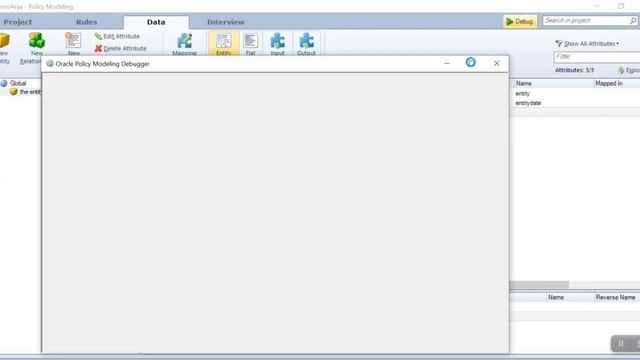Click the Export button
Screen dimensions: 640x360
tap(629, 70)
